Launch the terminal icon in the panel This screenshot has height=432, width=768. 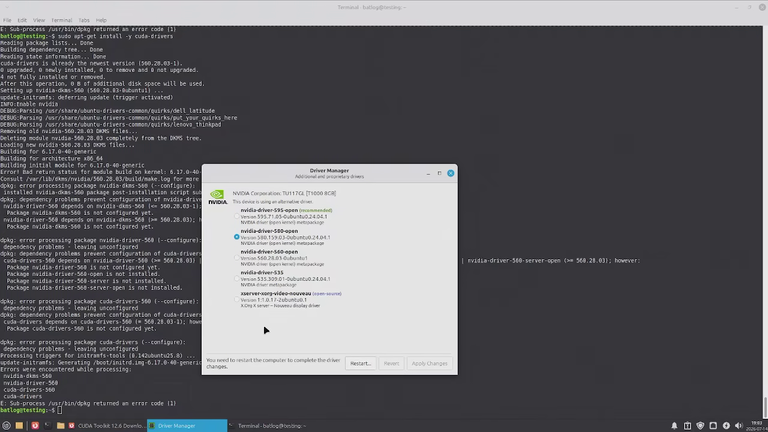(x=48, y=426)
